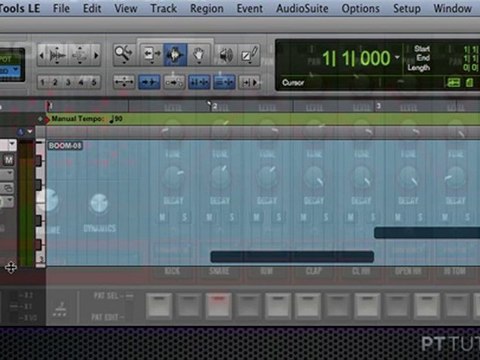Toggle Tab to Transients
Viewport: 480px width, 360px height.
pyautogui.click(x=149, y=82)
